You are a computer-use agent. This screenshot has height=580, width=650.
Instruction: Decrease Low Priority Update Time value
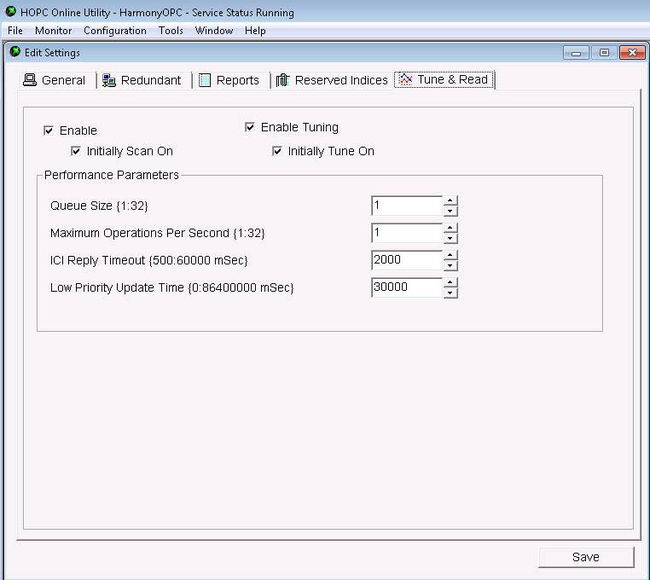(450, 293)
